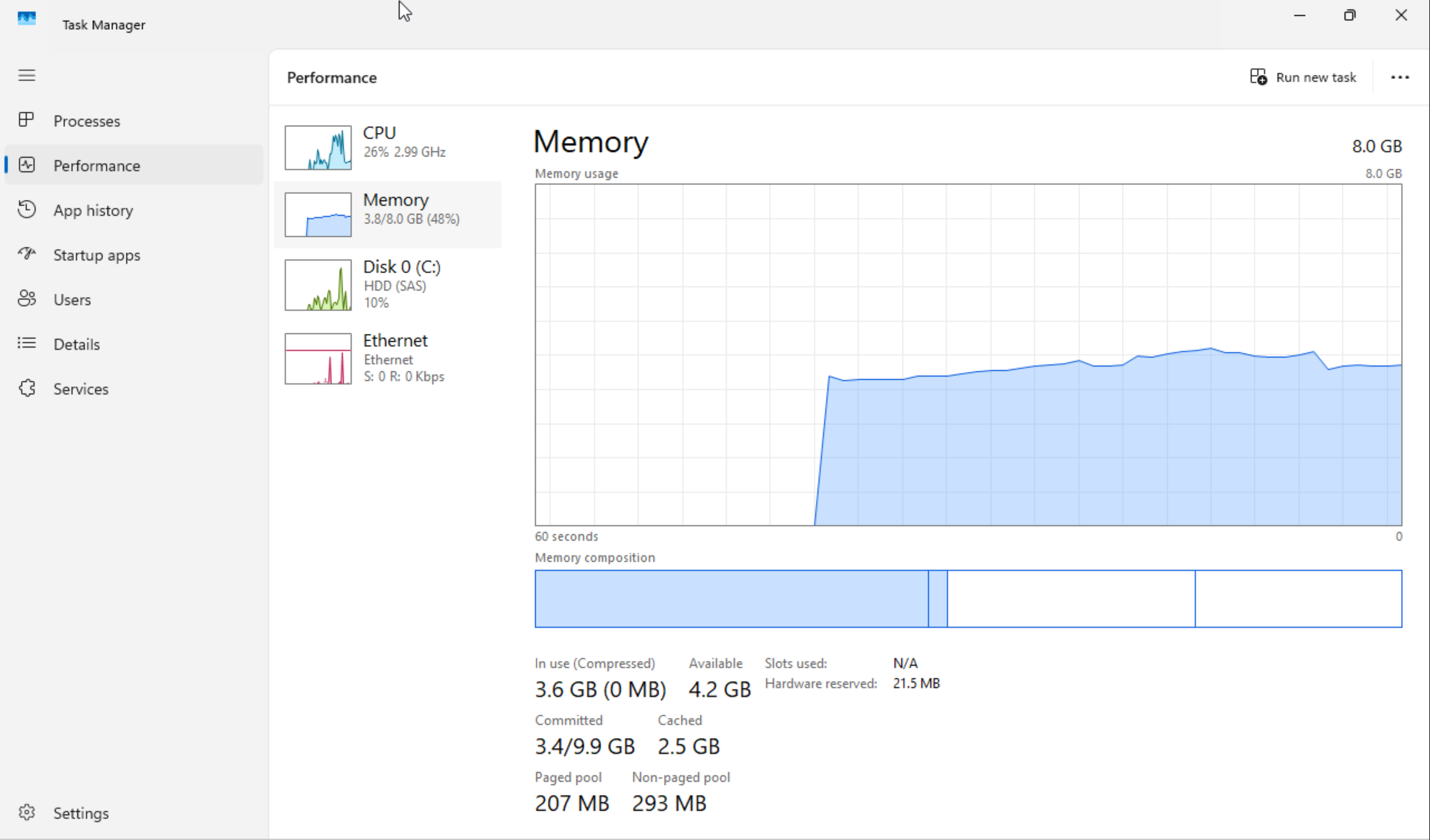Click the 2.5 GB Cached value

pyautogui.click(x=688, y=746)
